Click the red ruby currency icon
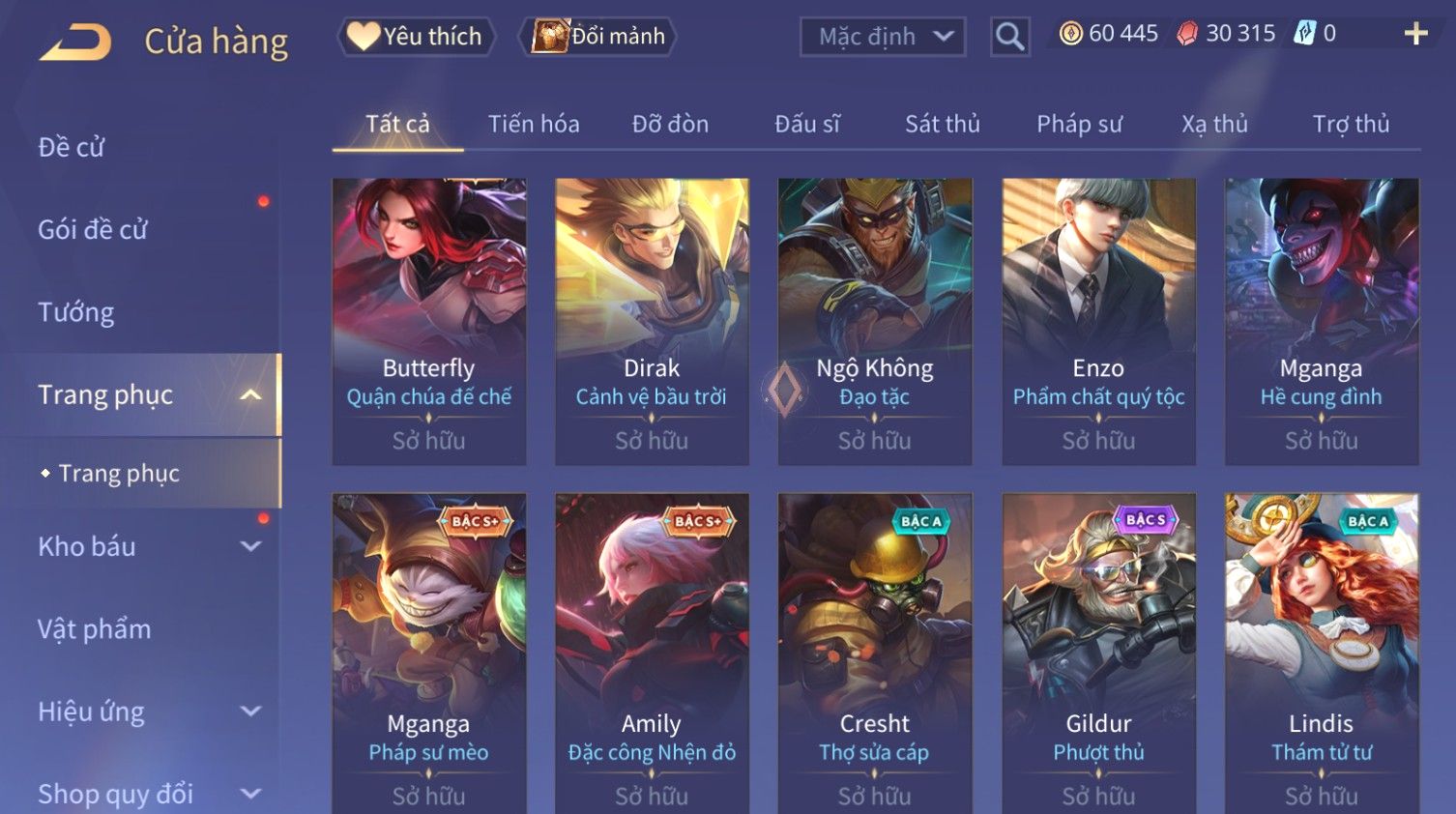Screen dimensions: 1456x814 [x=1188, y=34]
